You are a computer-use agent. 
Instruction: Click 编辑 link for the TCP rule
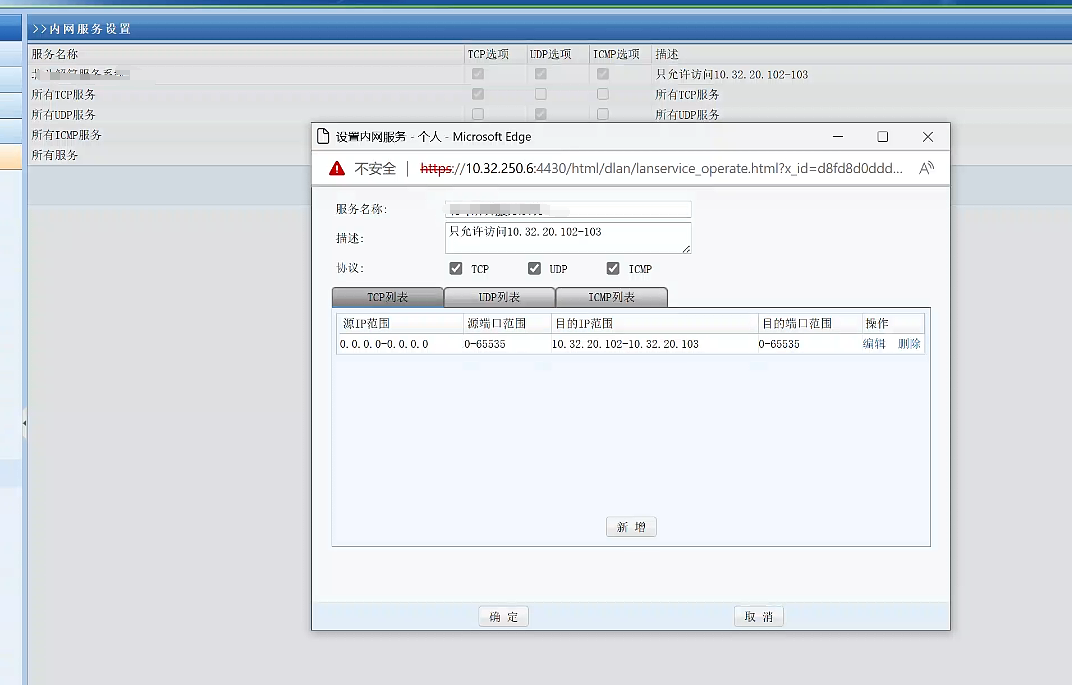pyautogui.click(x=874, y=344)
